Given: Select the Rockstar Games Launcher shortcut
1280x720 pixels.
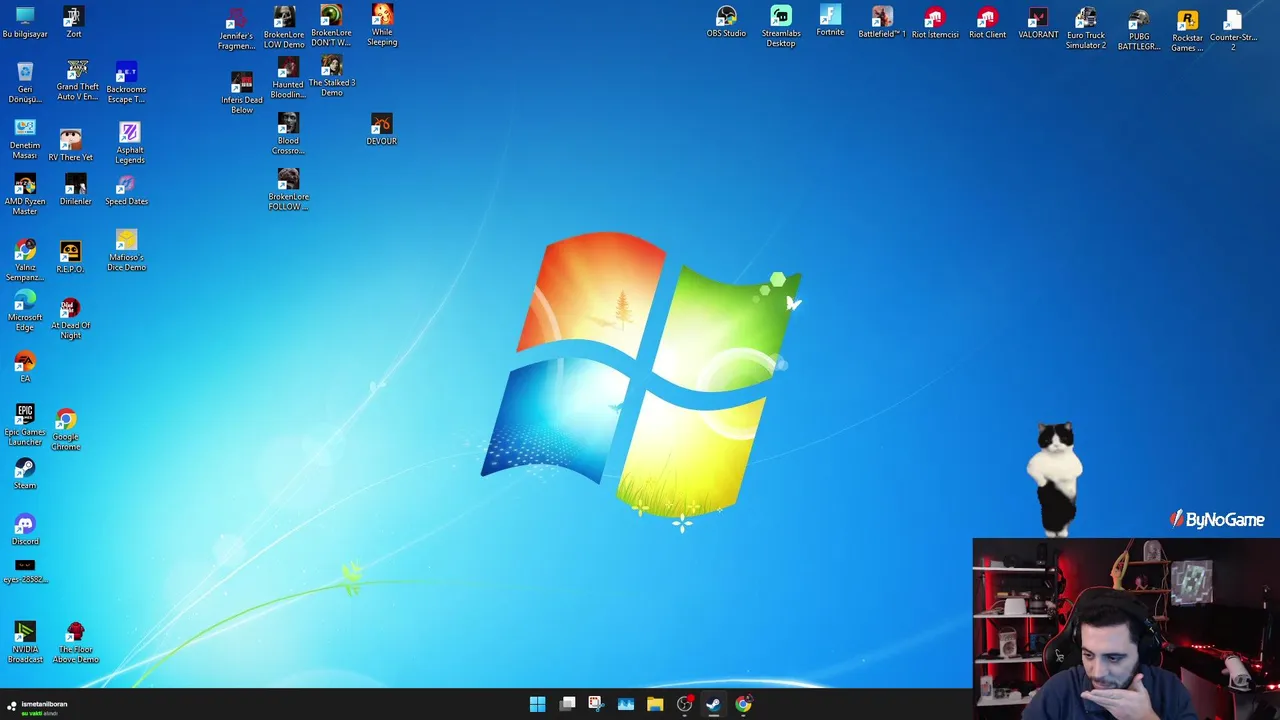Looking at the screenshot, I should [1187, 31].
